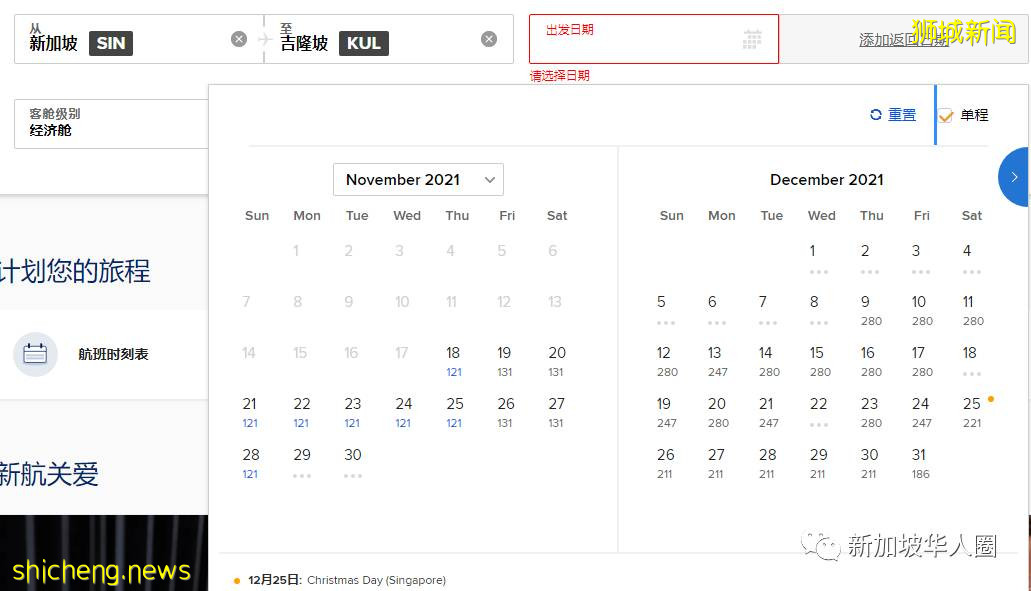Screen dimensions: 1031x591
Task: Click the 航班时刻表 calendar icon
Action: click(x=35, y=354)
